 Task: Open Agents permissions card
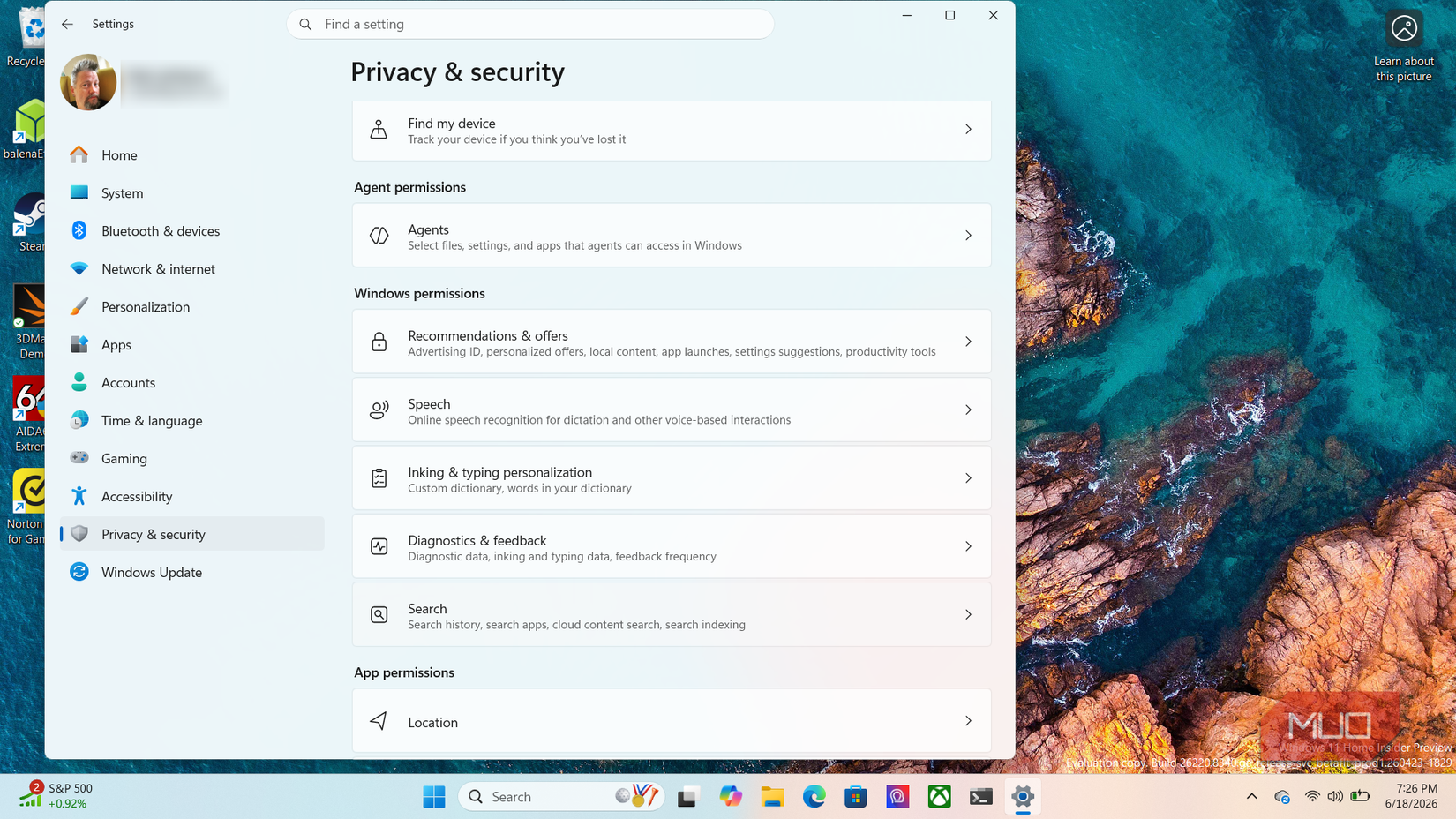672,236
